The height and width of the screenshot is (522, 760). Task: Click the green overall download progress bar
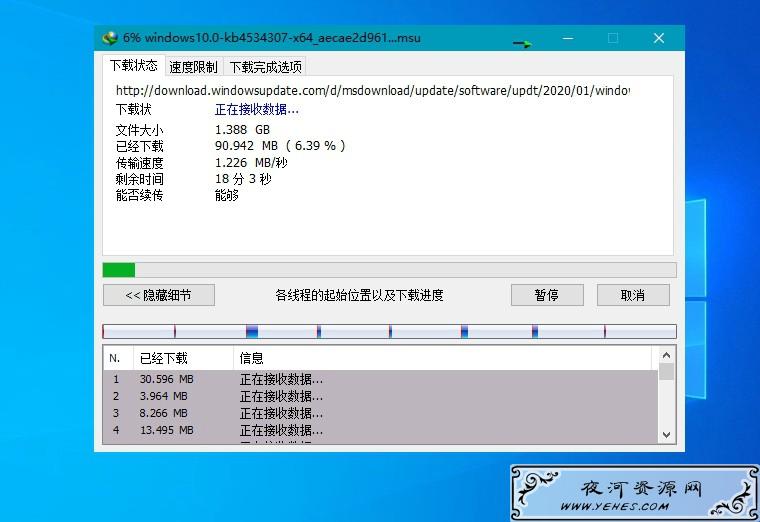click(389, 270)
